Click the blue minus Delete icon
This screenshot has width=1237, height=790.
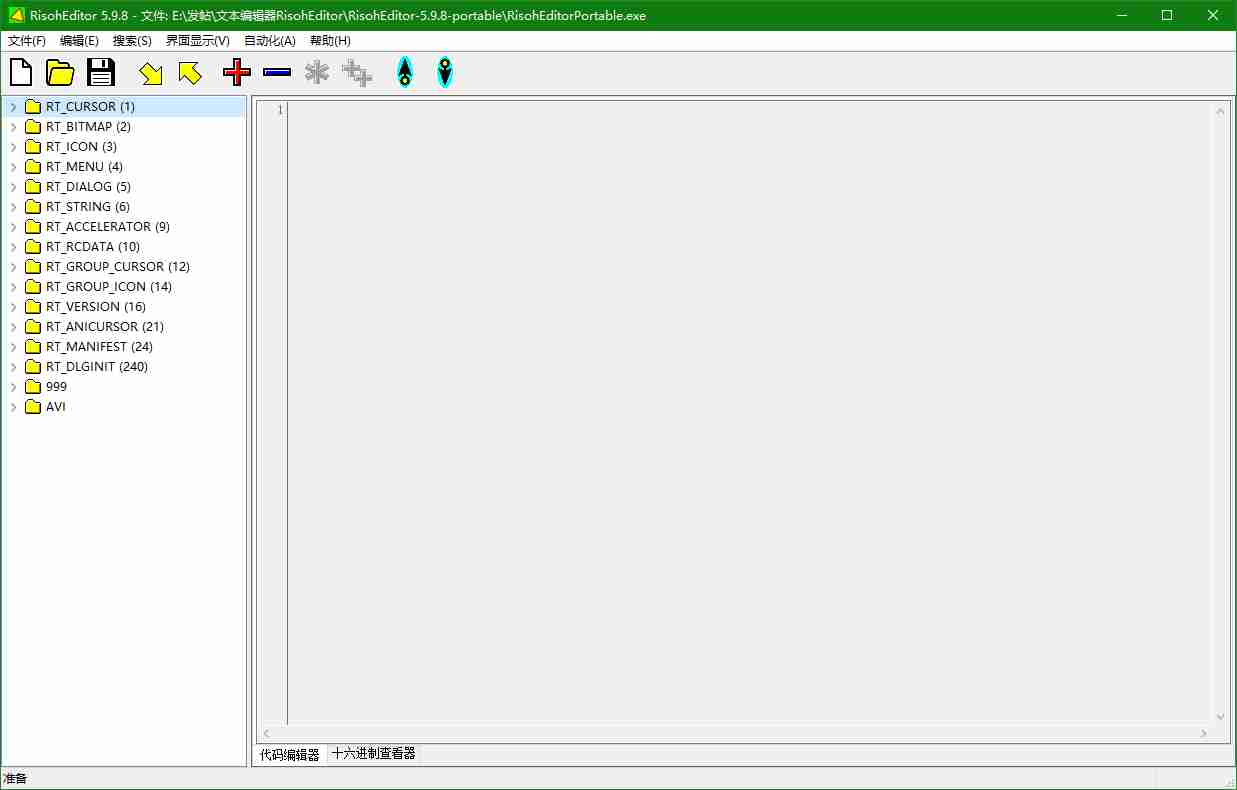[x=277, y=72]
